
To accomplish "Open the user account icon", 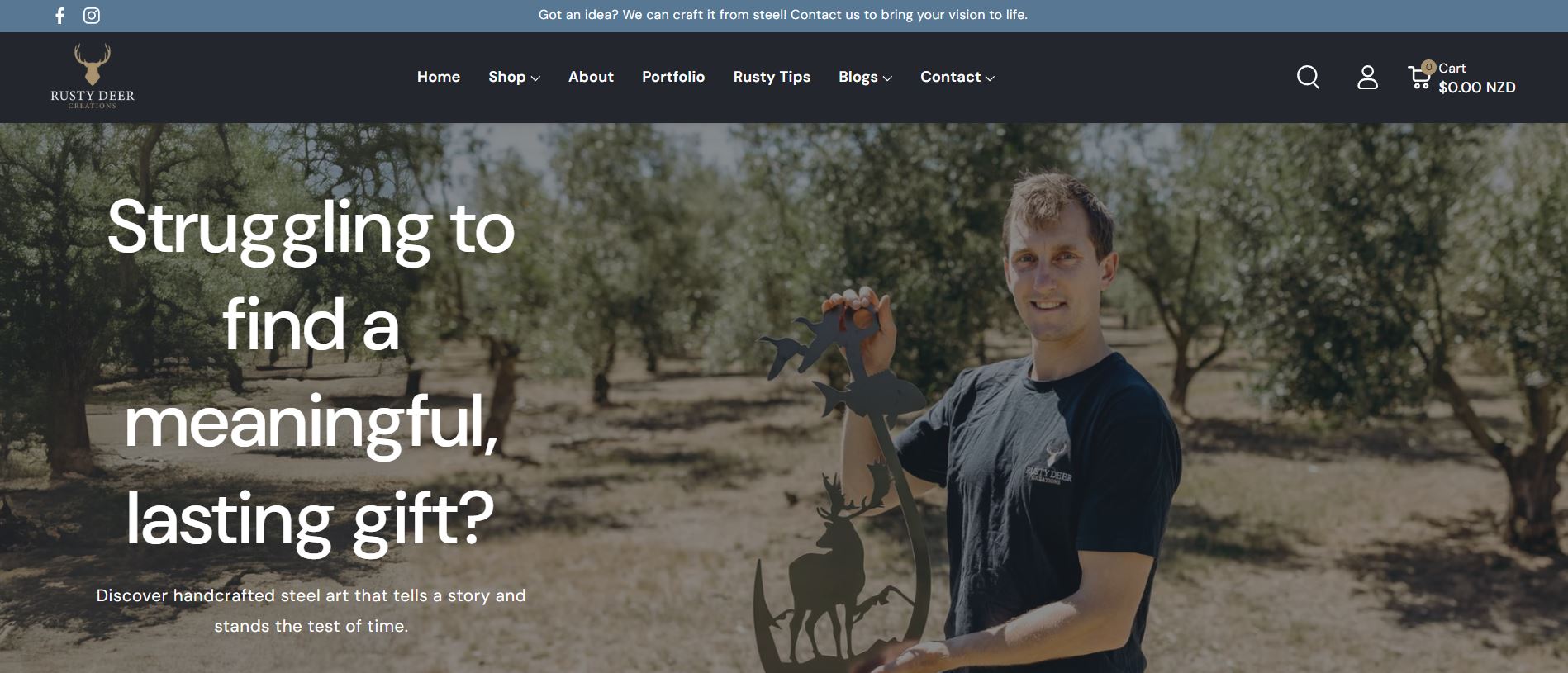I will click(1367, 77).
